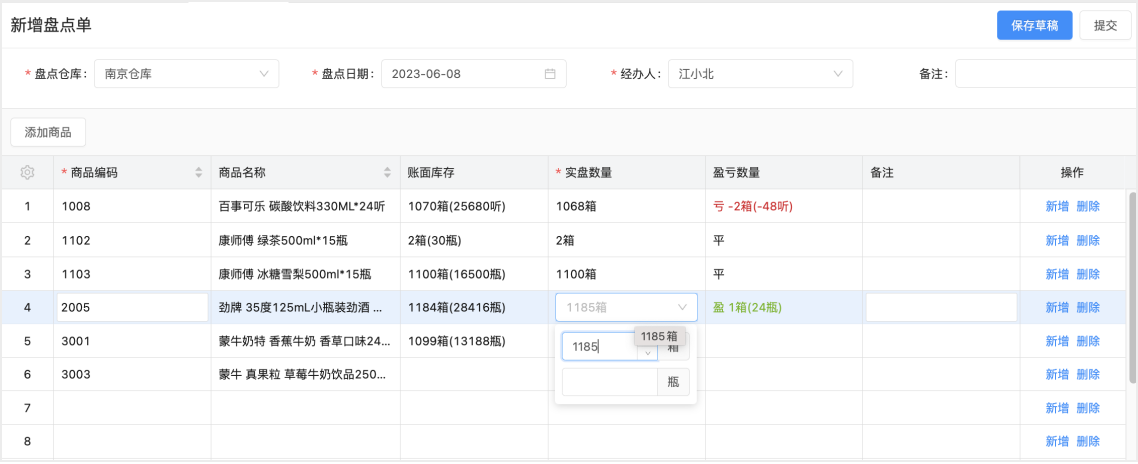Click the 瓶 quantity input field

click(609, 382)
